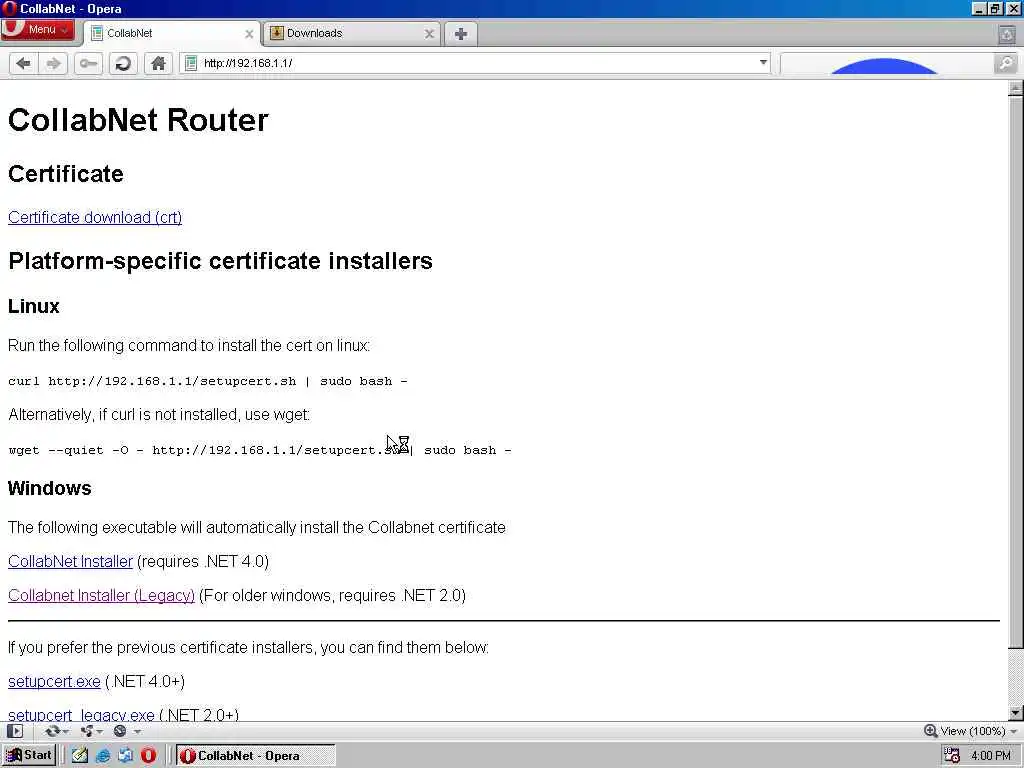
Task: Click the closed tabs trash icon
Action: 1007,34
